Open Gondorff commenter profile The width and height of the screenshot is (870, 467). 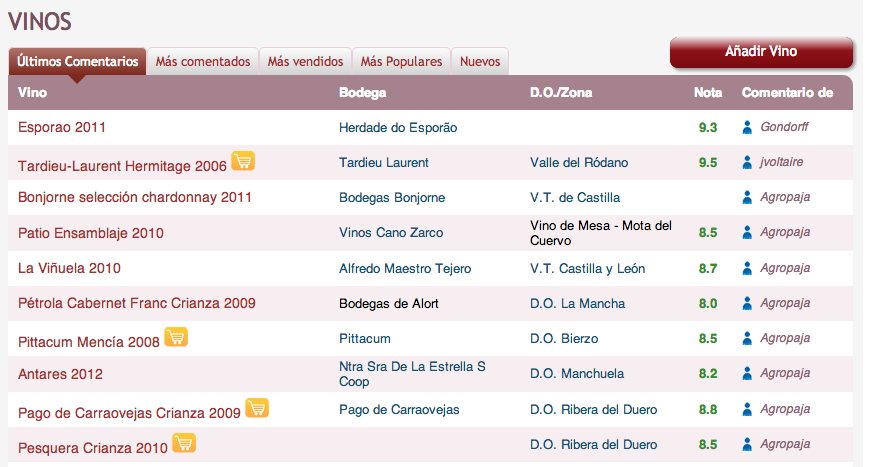pyautogui.click(x=784, y=127)
